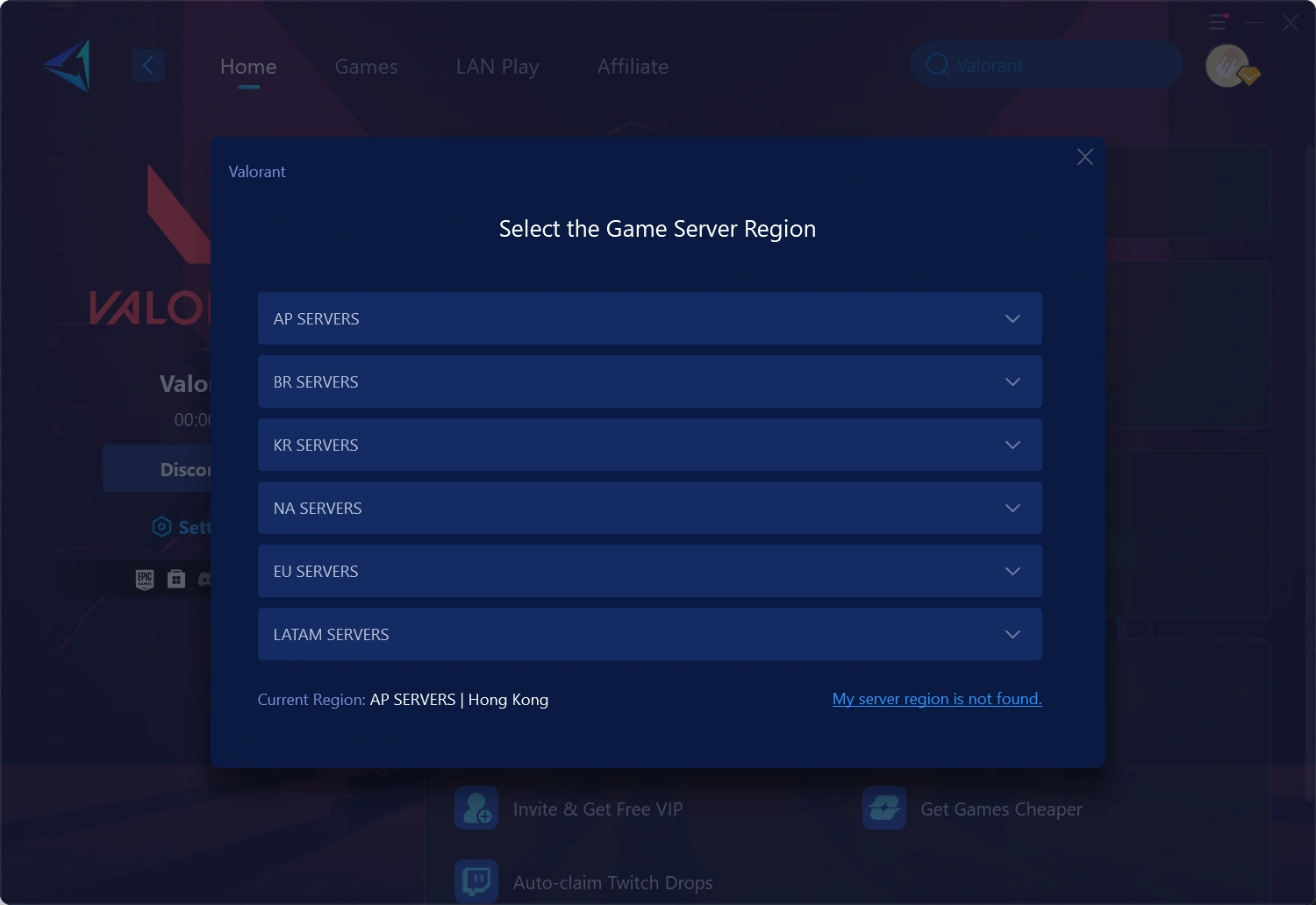Switch to the Home tab
The image size is (1316, 905).
pos(248,67)
